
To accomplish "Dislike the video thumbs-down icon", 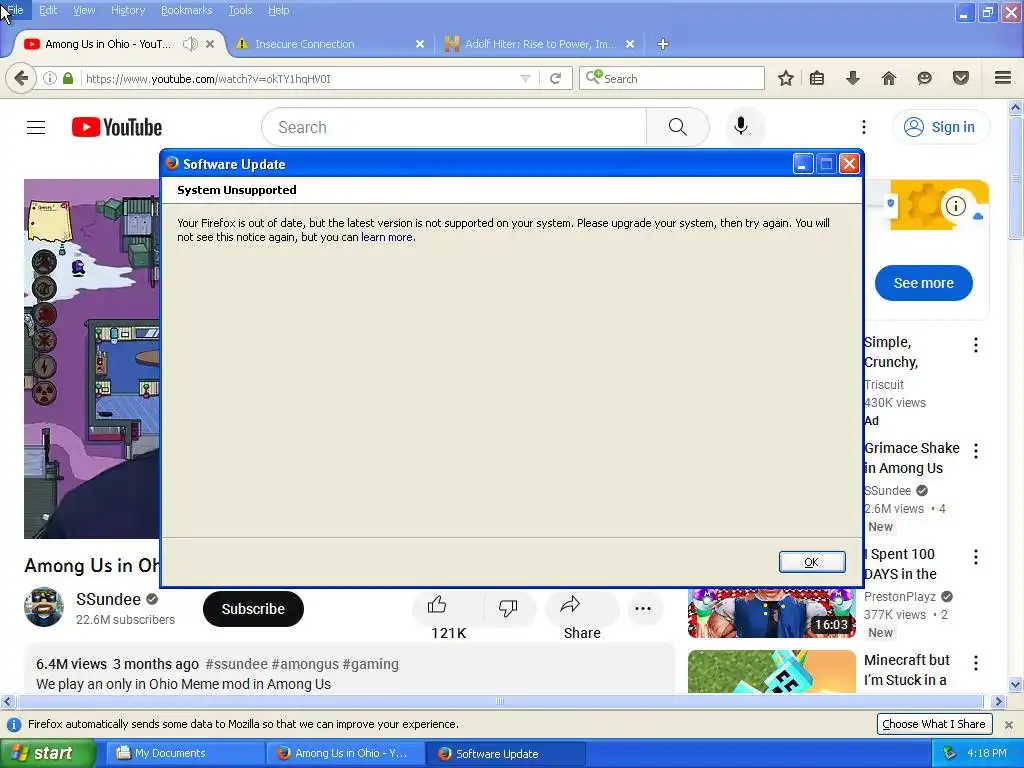I will point(508,608).
